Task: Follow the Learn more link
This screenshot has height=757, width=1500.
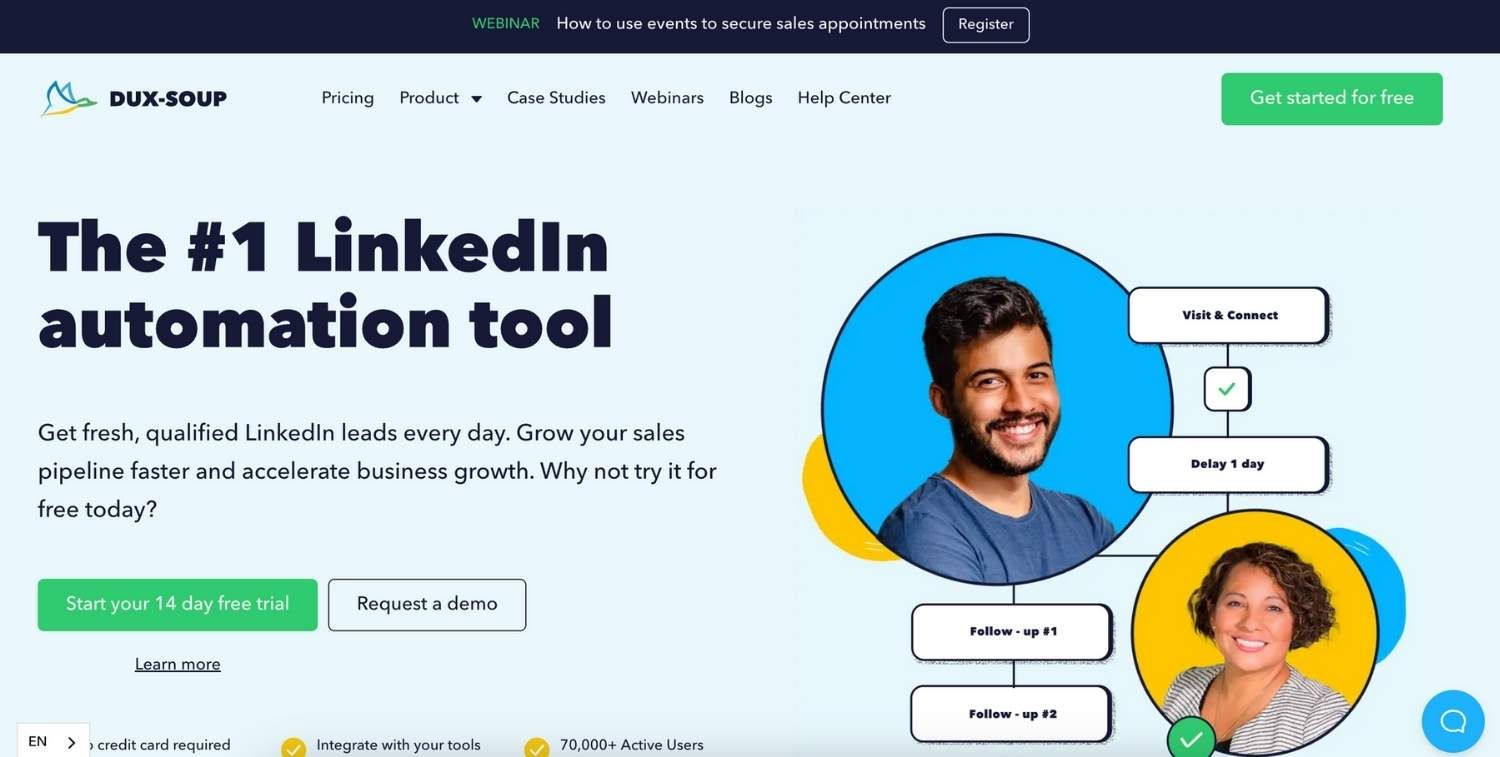Action: [x=178, y=664]
